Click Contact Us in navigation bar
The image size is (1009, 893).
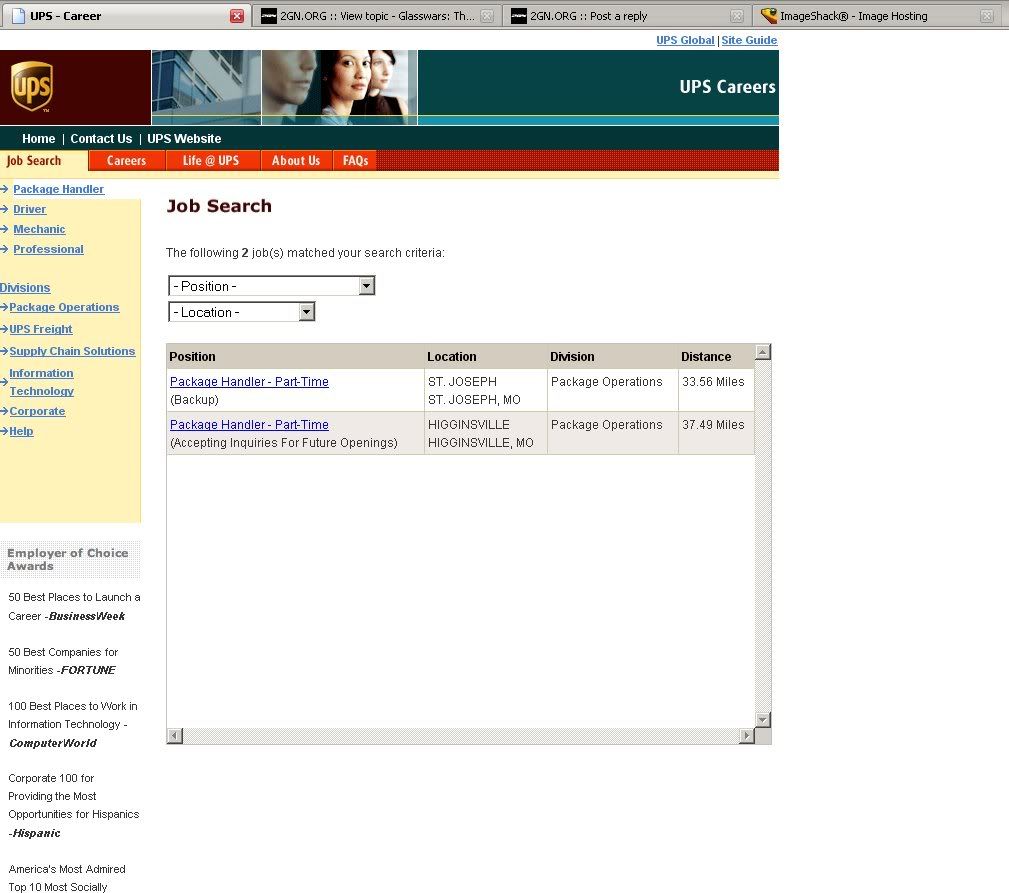pyautogui.click(x=101, y=139)
